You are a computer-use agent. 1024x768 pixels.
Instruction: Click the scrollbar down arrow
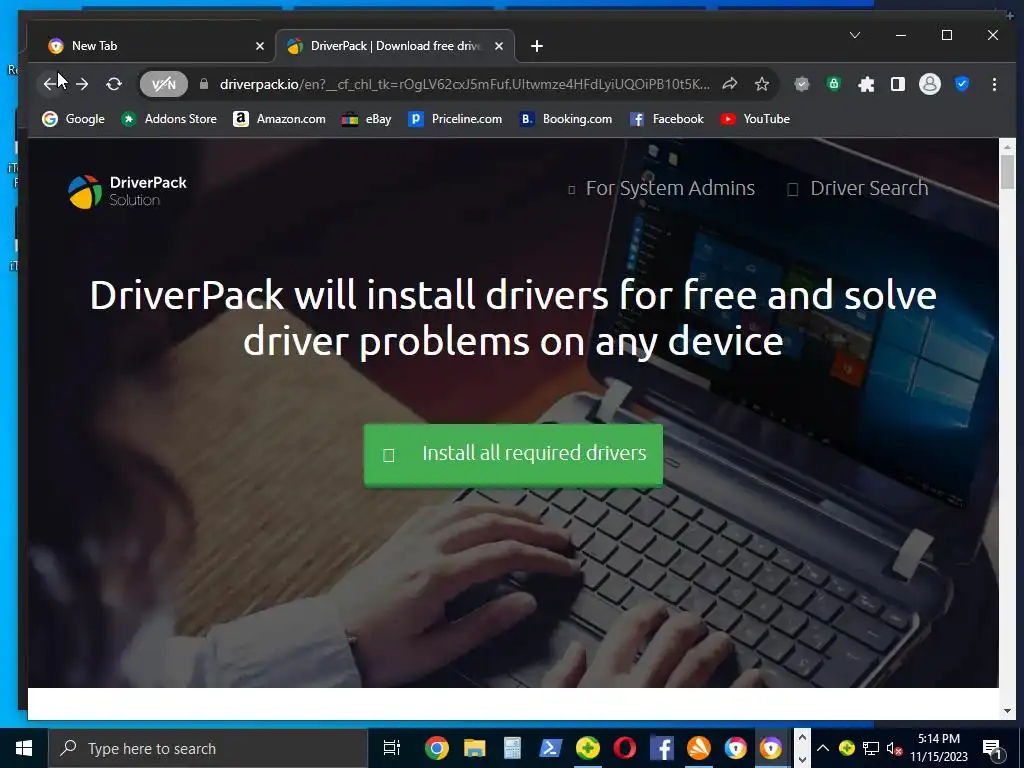pos(1008,711)
